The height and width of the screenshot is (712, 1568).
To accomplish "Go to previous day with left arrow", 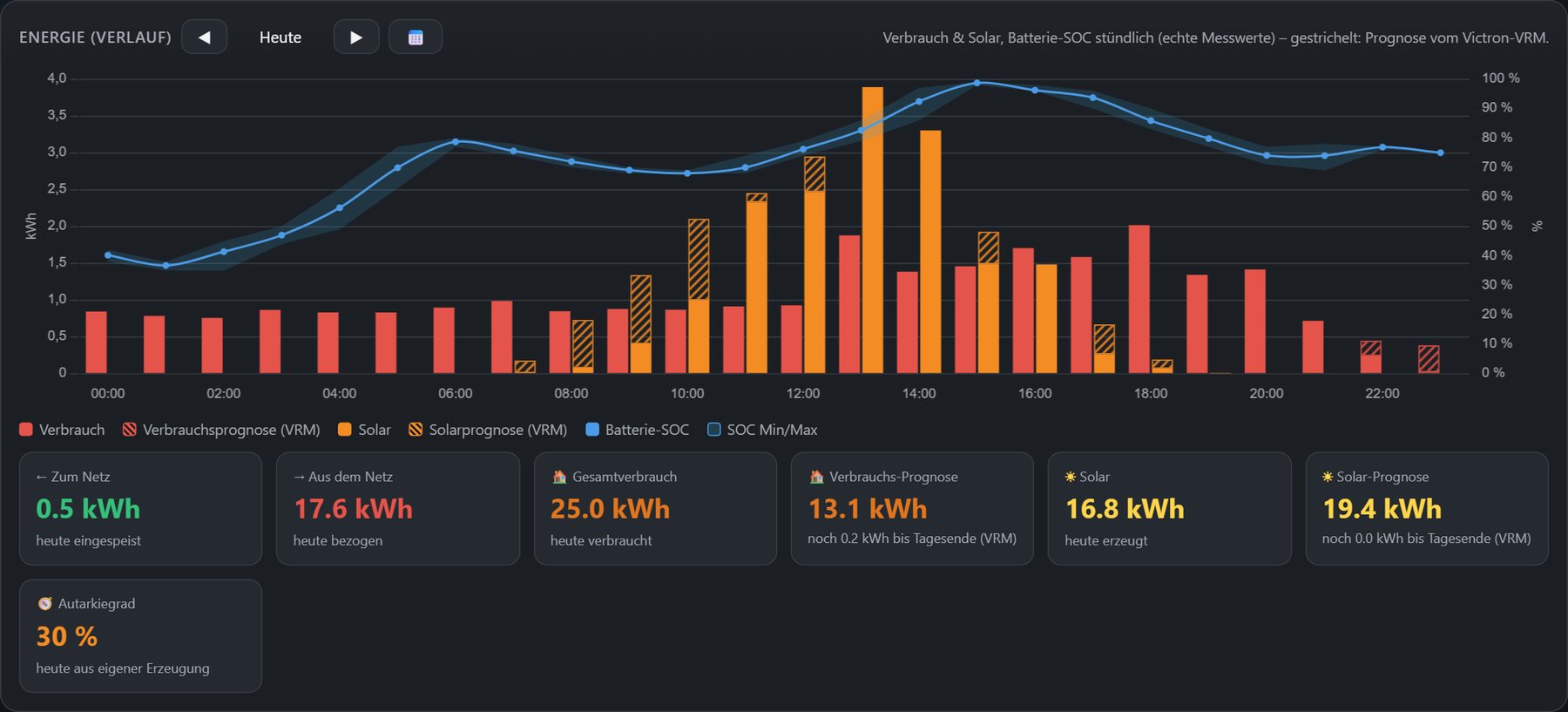I will click(204, 37).
